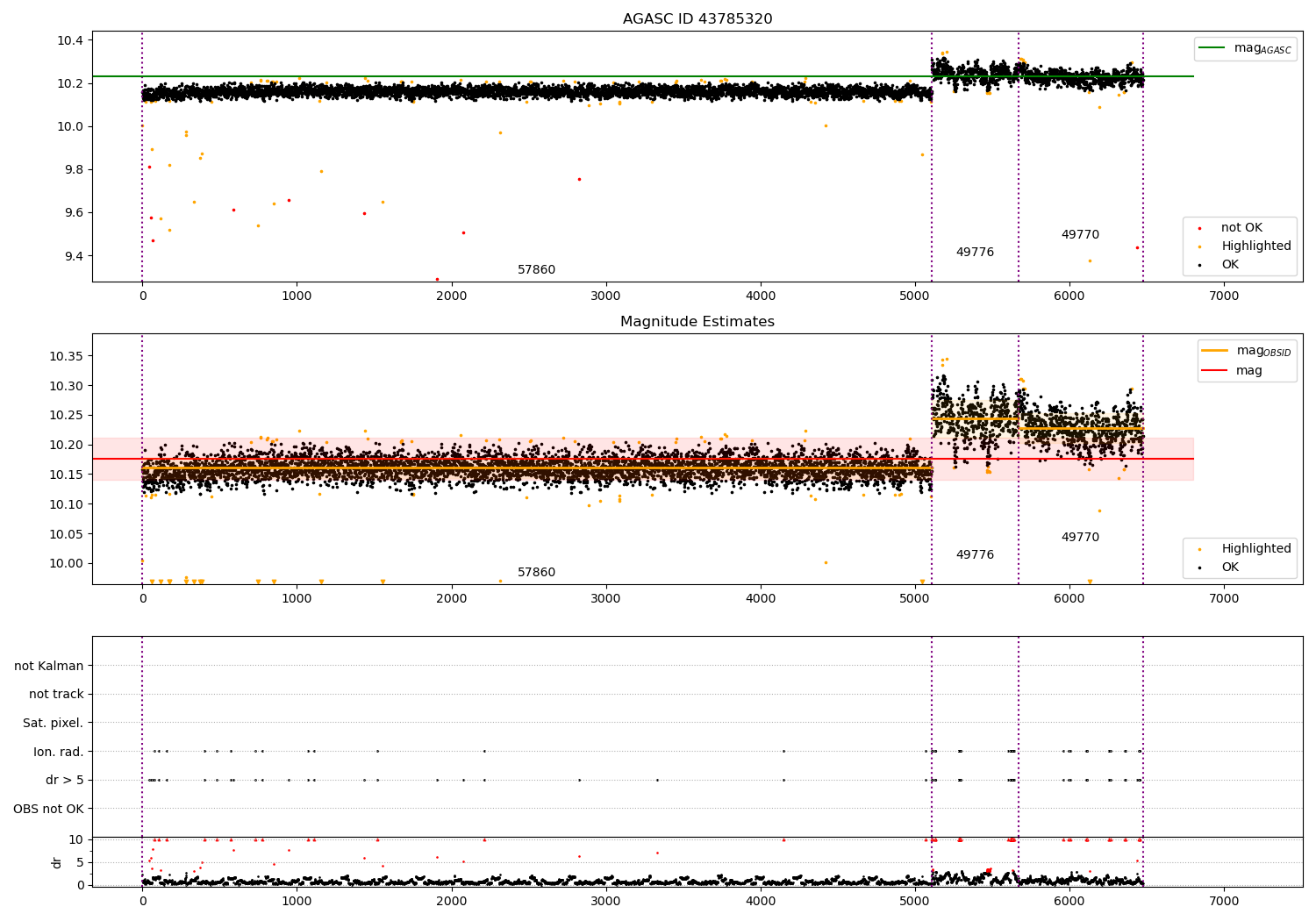Click the 'Sat. pixel.' row label
Screen dimensions: 1316x921
(54, 723)
